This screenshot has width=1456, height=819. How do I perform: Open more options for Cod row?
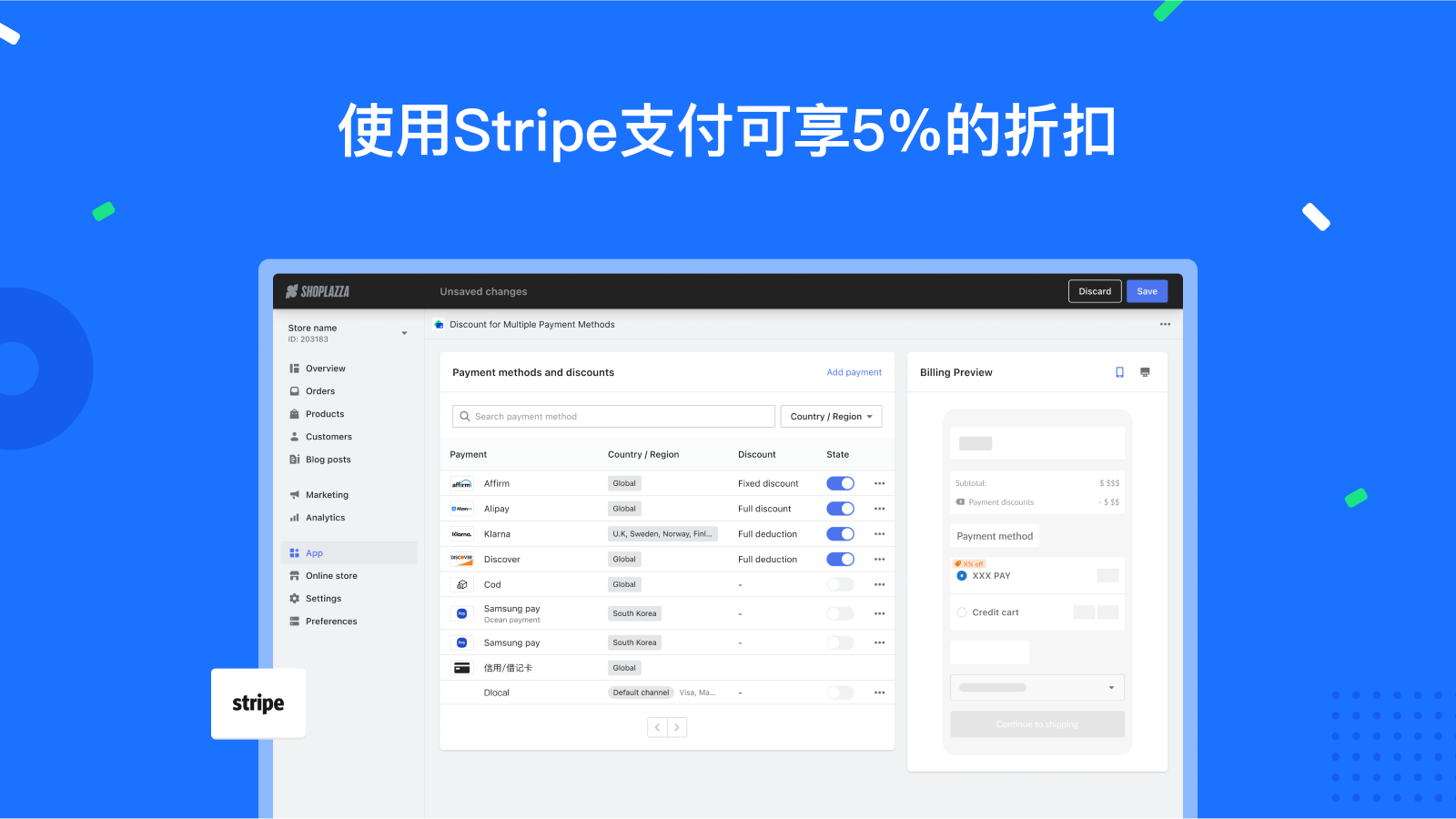pos(879,584)
